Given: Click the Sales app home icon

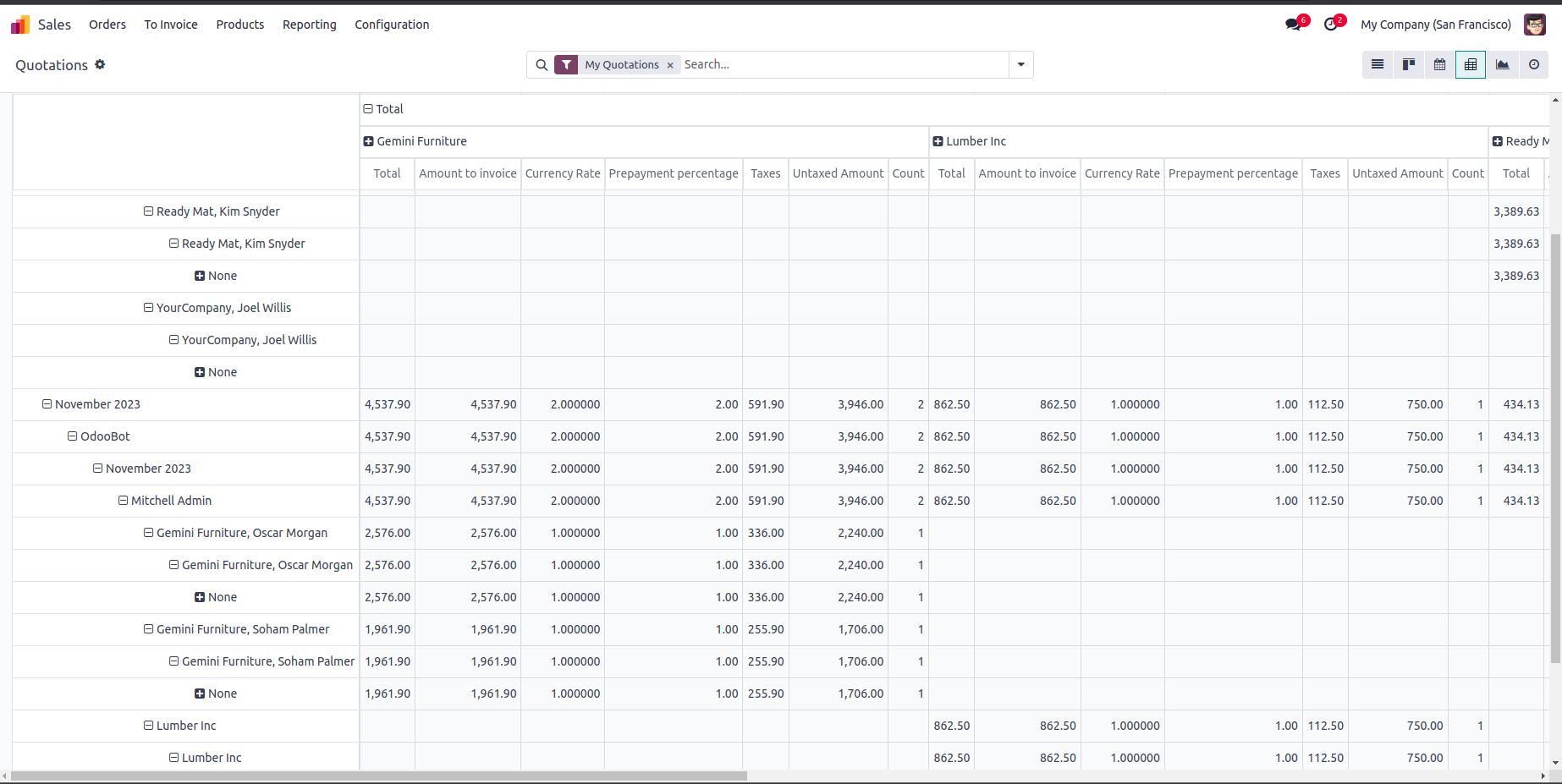Looking at the screenshot, I should click(x=20, y=25).
